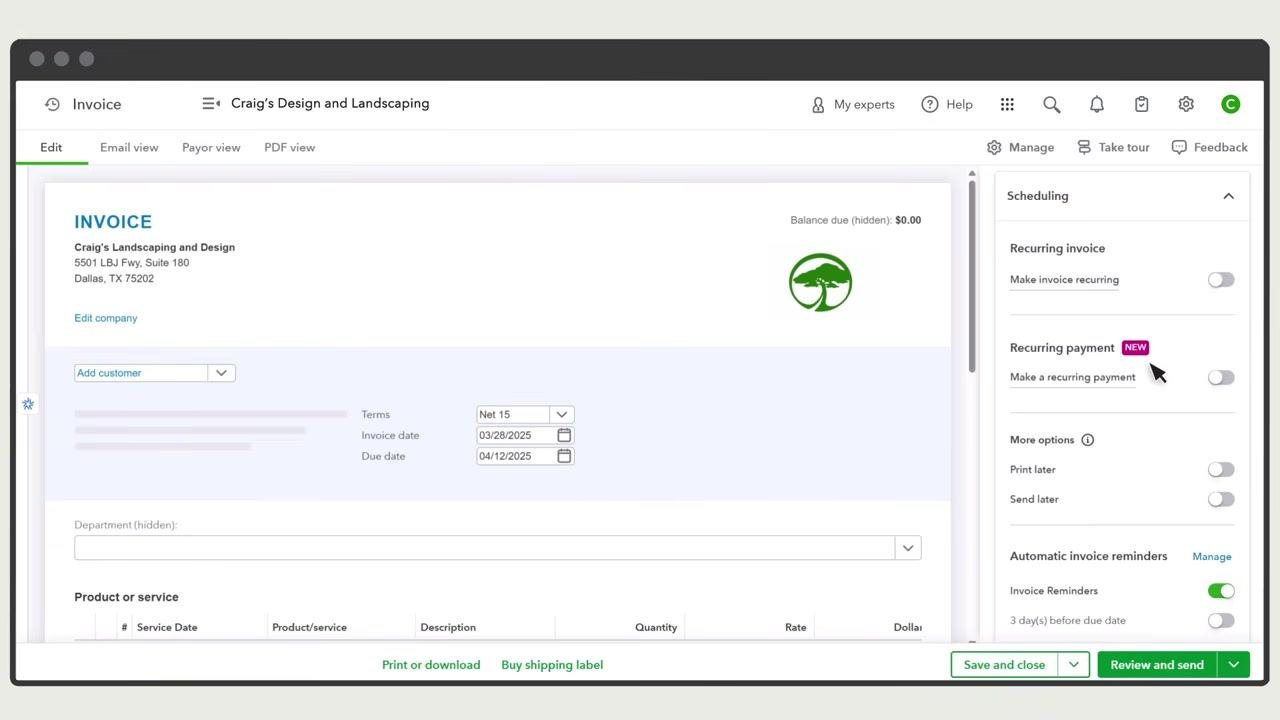The image size is (1280, 720).
Task: Toggle Make invoice recurring switch
Action: (1221, 280)
